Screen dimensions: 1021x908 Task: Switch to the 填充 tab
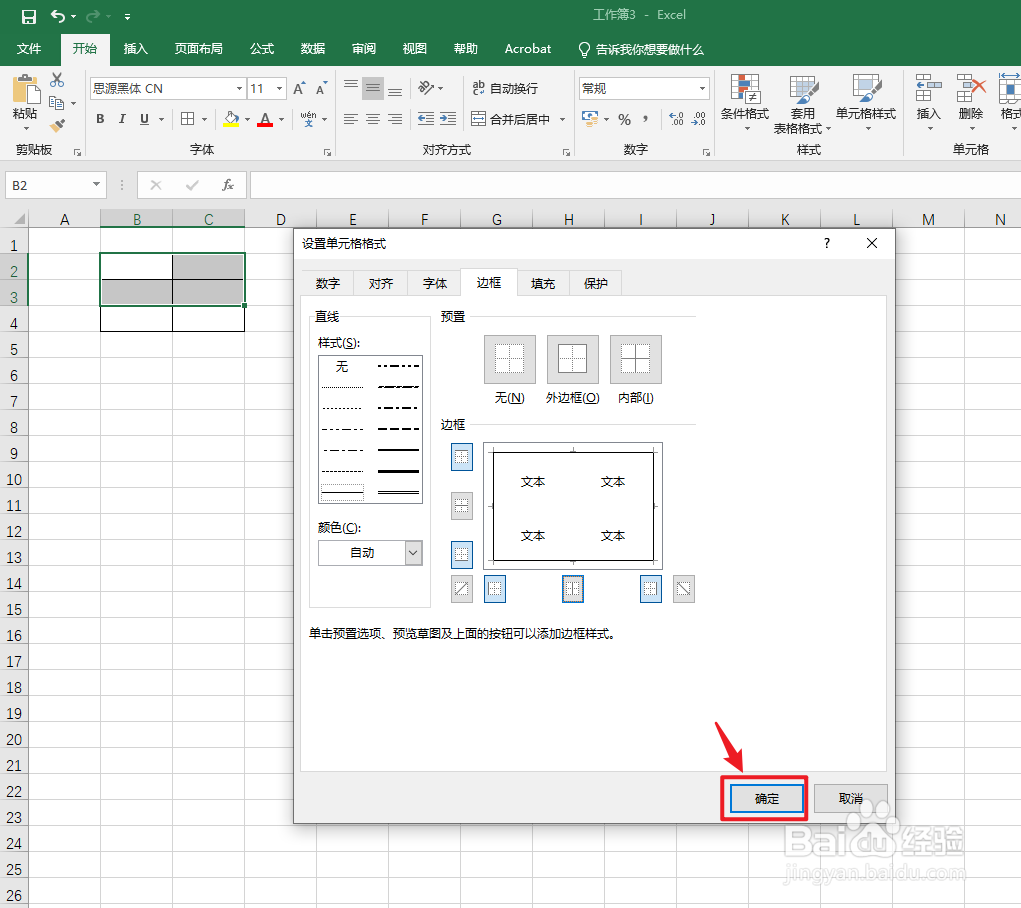(x=543, y=284)
